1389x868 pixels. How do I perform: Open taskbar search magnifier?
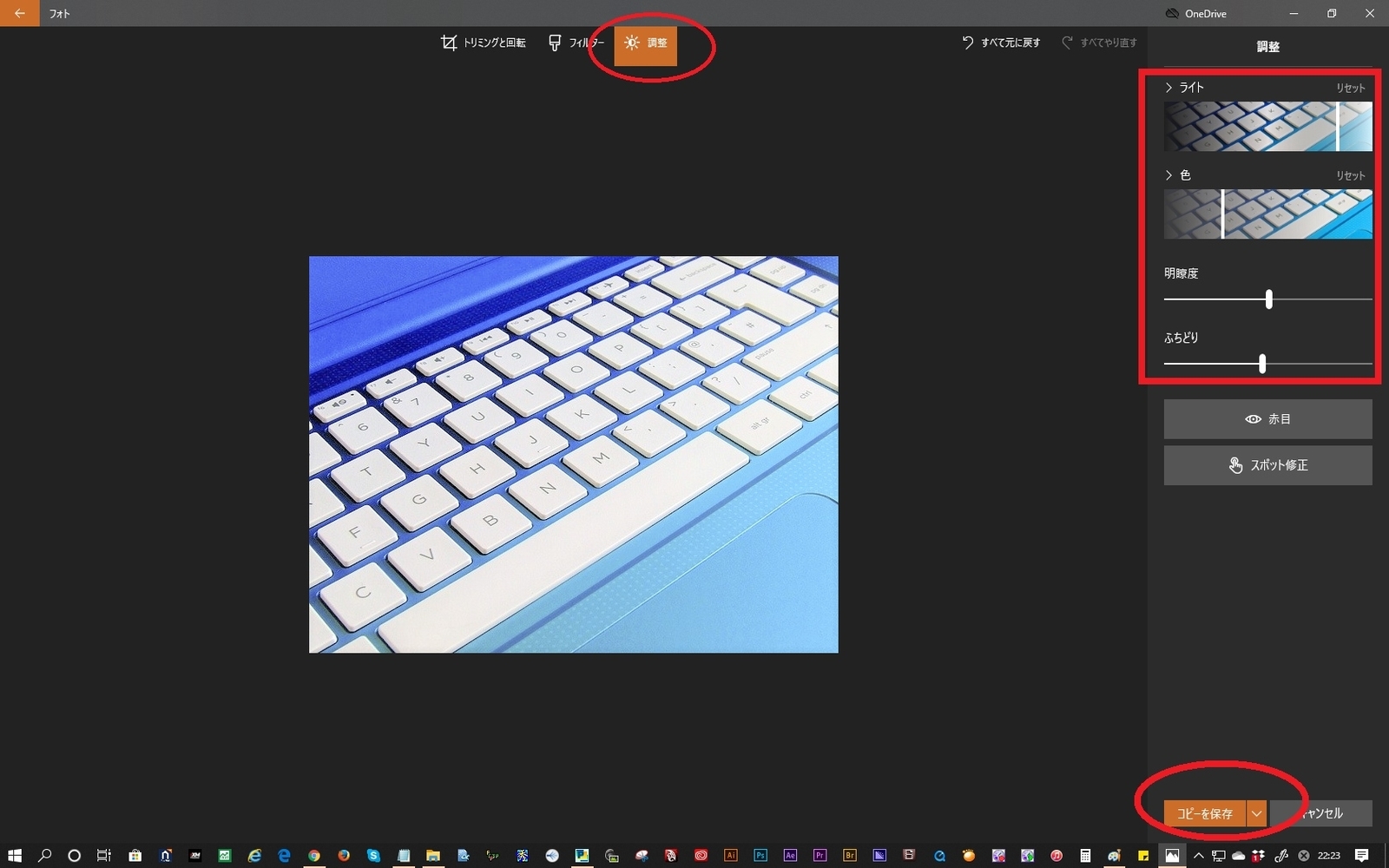(x=45, y=856)
